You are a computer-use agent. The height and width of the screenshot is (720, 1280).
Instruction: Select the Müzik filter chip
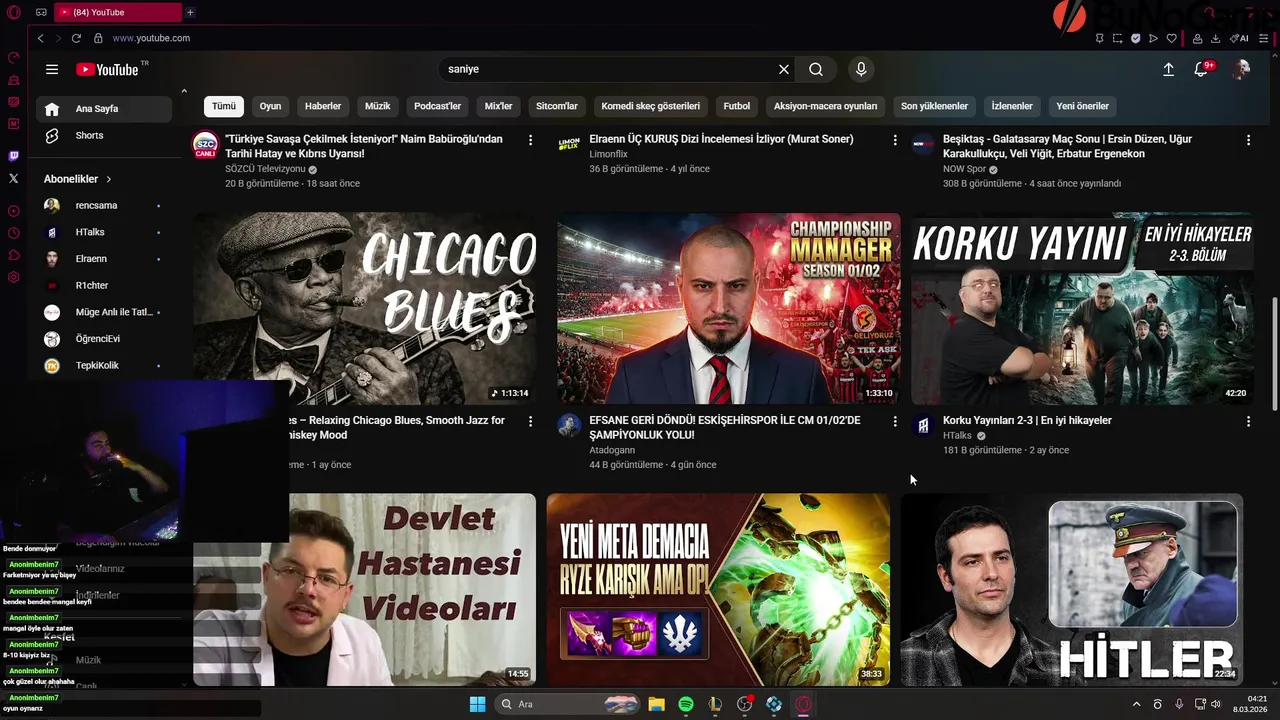(378, 106)
